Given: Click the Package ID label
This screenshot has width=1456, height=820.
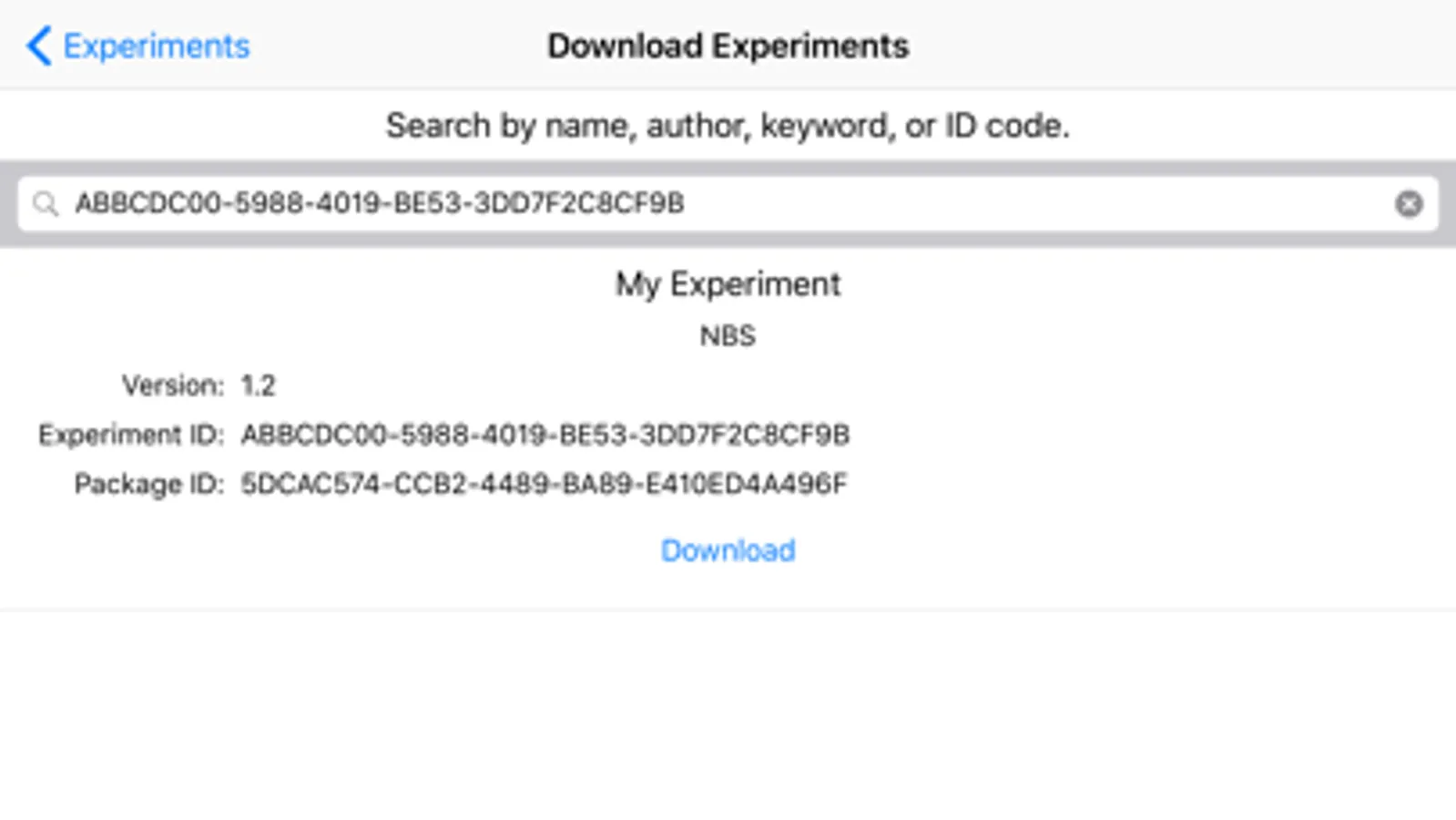Looking at the screenshot, I should (148, 484).
